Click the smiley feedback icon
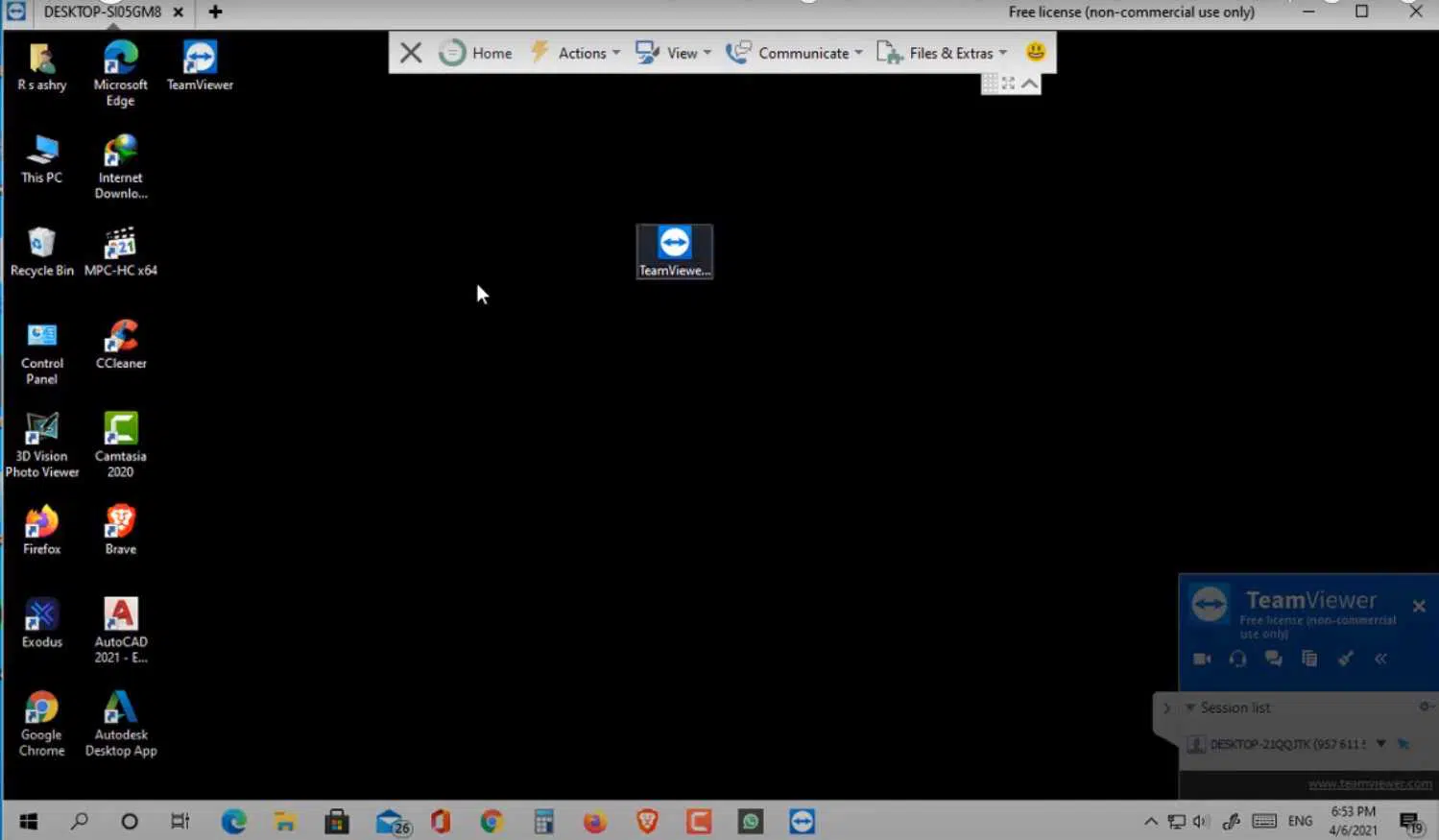This screenshot has width=1439, height=840. (x=1035, y=52)
